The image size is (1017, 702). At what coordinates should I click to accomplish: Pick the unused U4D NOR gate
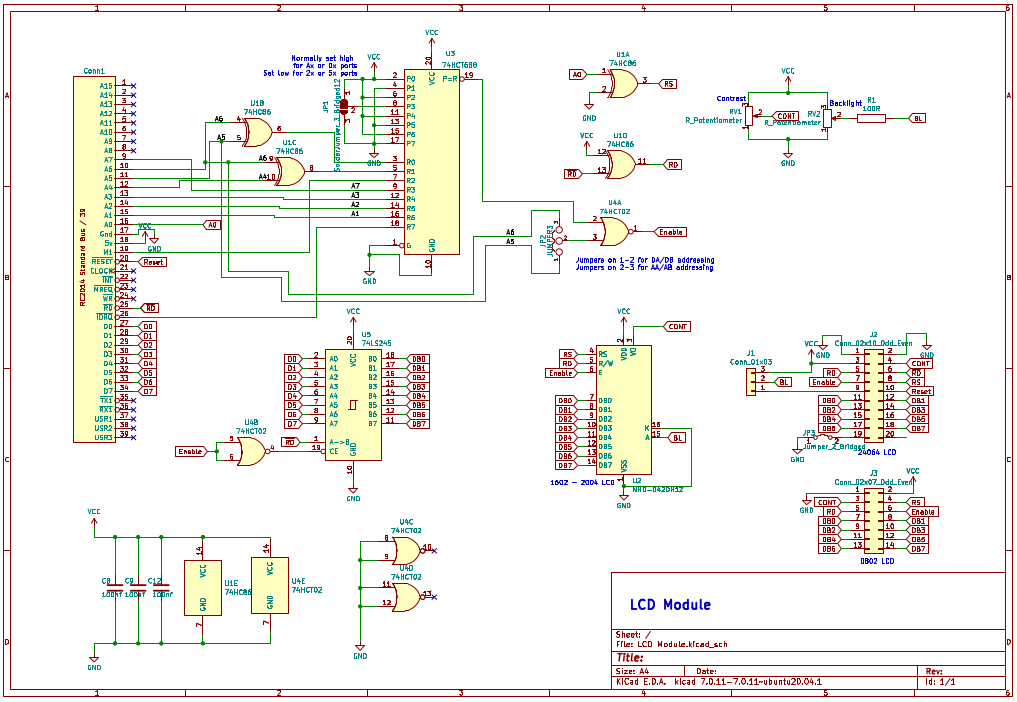point(407,598)
